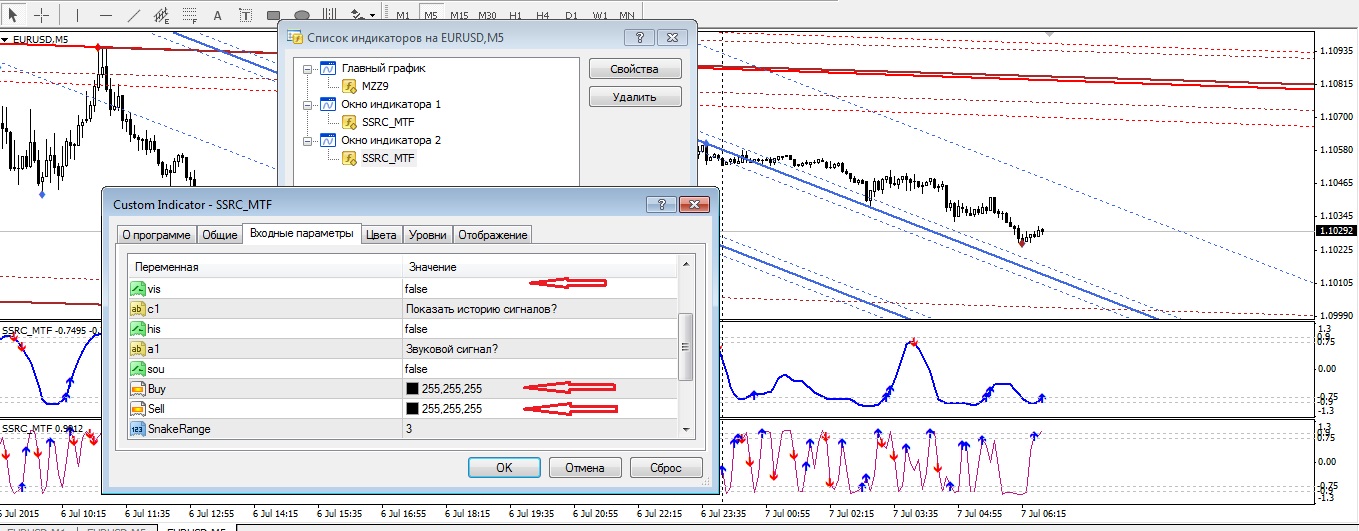Edit the SnakeRange value 3
The width and height of the screenshot is (1359, 531).
(x=540, y=428)
